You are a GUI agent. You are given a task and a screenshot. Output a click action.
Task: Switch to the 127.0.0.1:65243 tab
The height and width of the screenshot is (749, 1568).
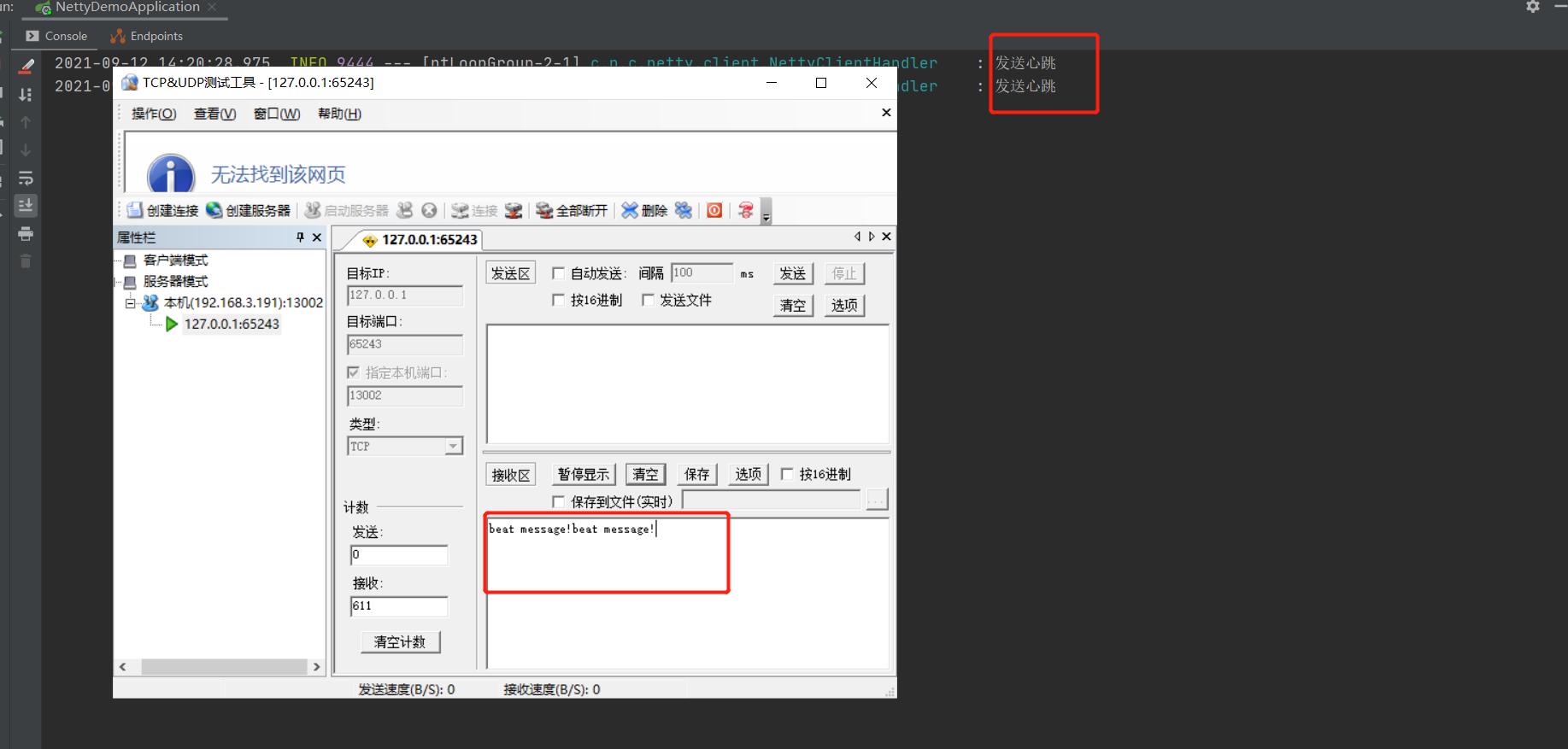point(420,240)
